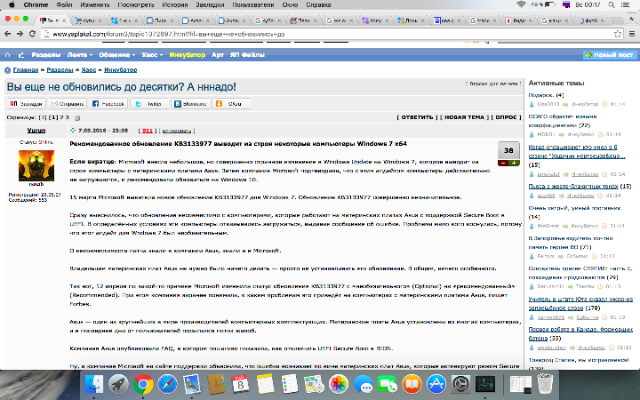Share to Facebook via its icon button
Screen dimensions: 640x400
point(108,104)
